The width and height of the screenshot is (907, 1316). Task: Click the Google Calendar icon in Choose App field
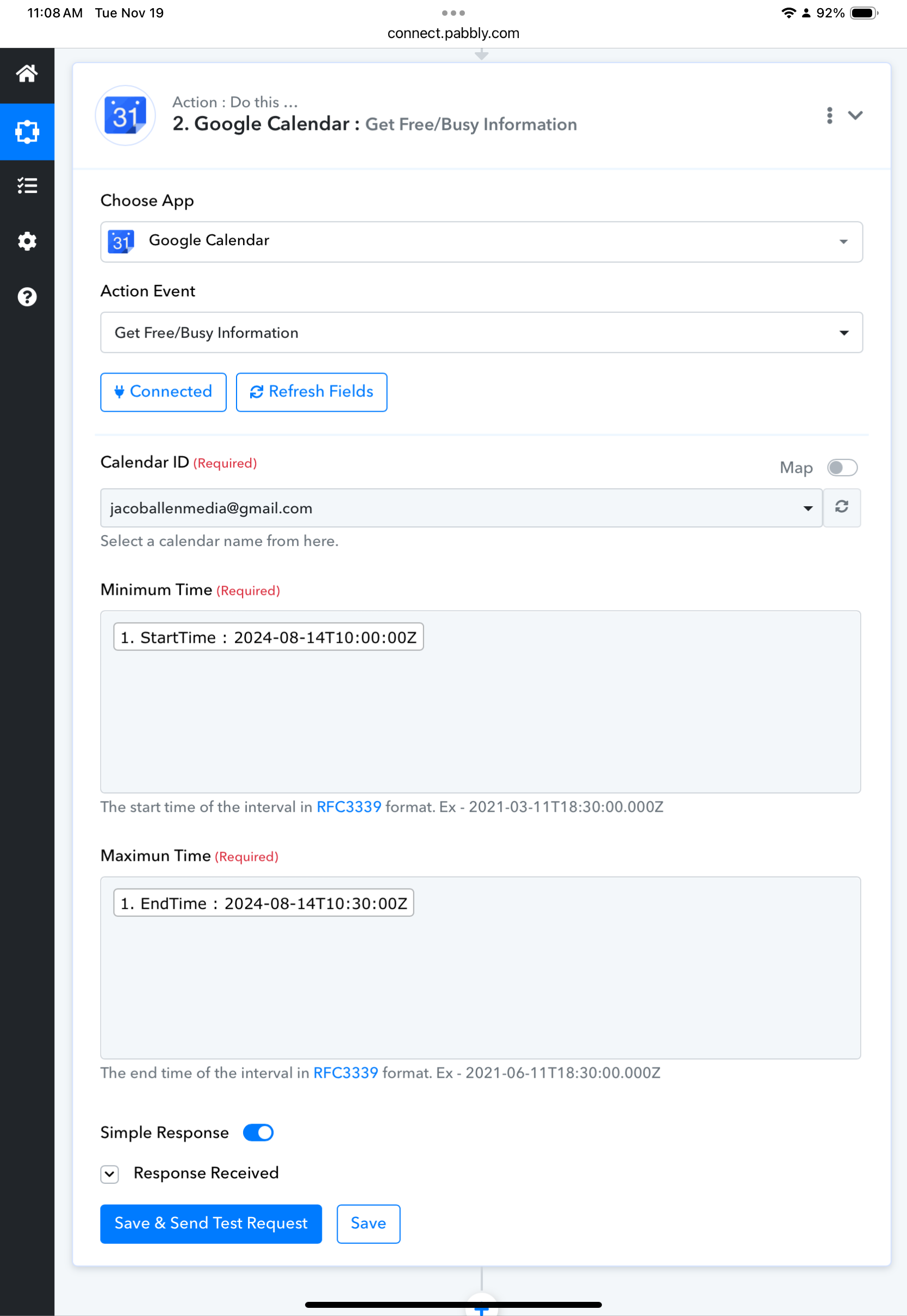pos(121,241)
